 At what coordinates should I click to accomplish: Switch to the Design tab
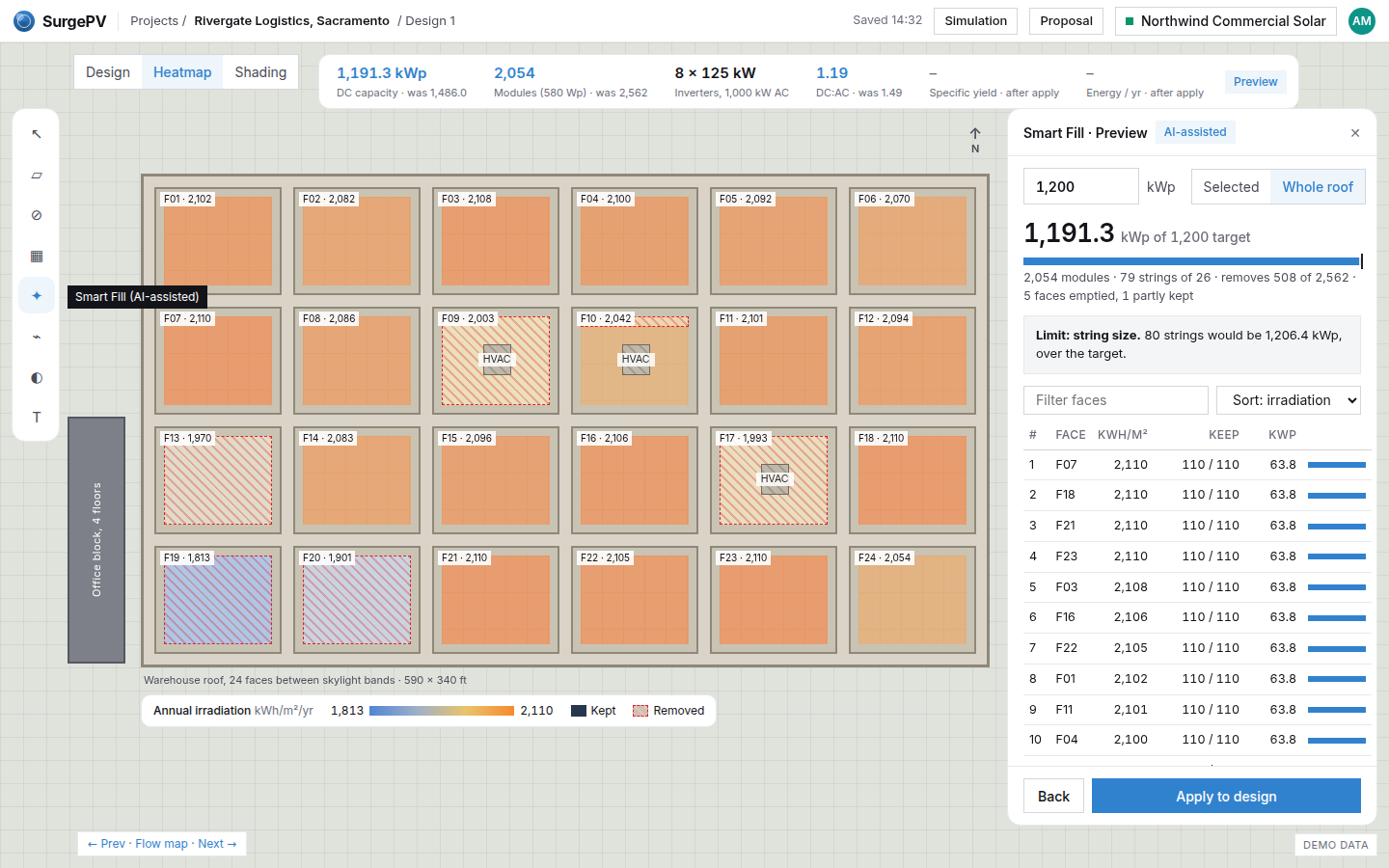108,72
